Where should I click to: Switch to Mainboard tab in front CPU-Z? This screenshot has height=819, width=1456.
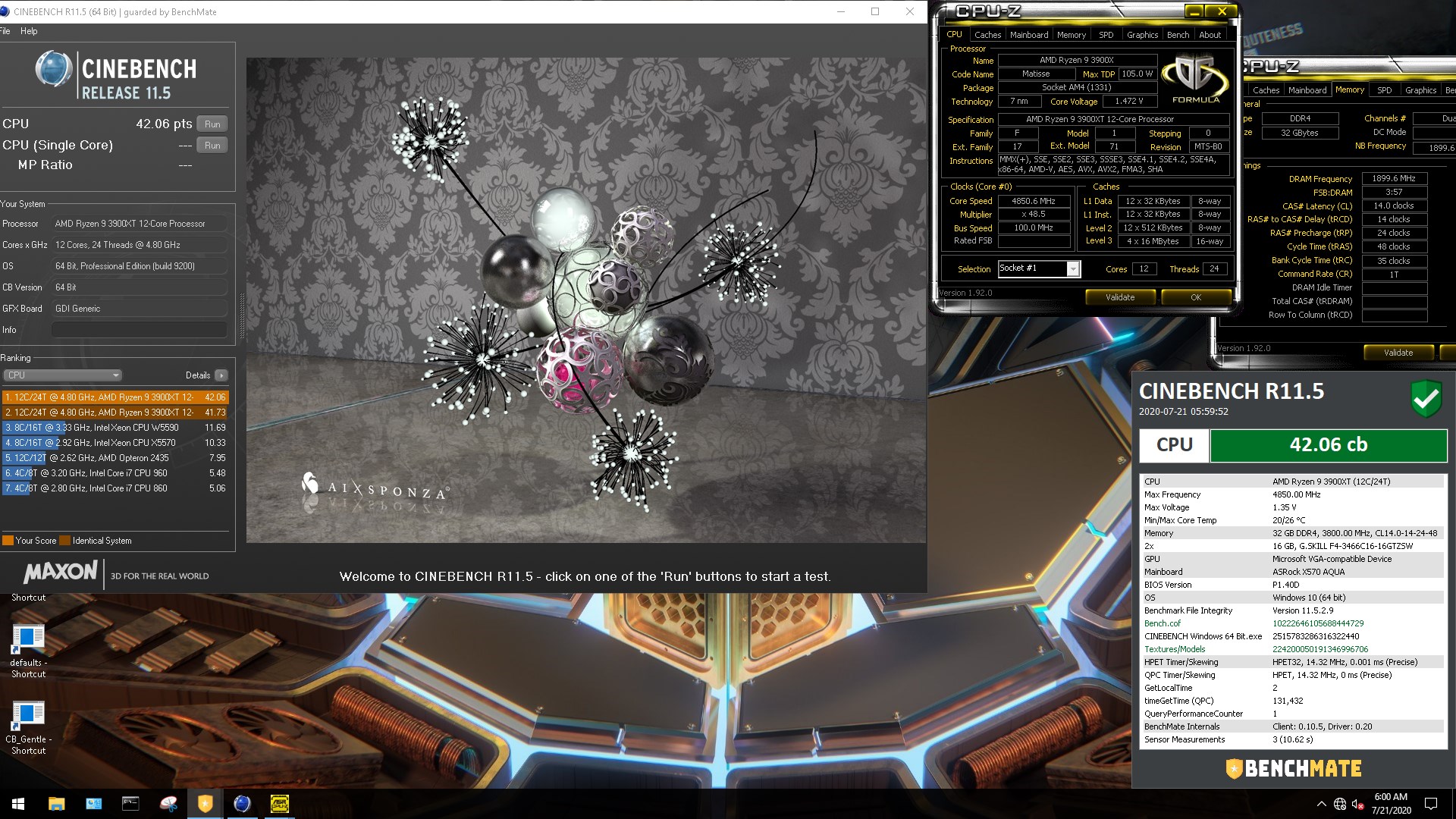1029,35
